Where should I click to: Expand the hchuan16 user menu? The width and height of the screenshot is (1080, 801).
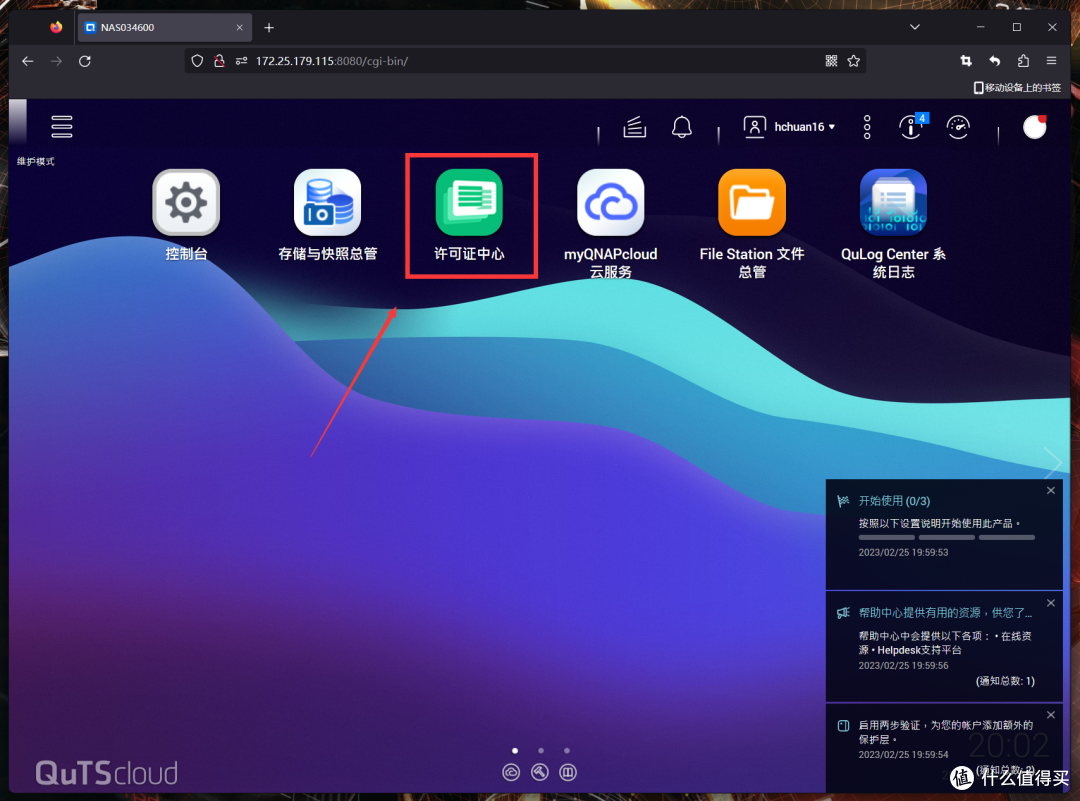point(789,127)
